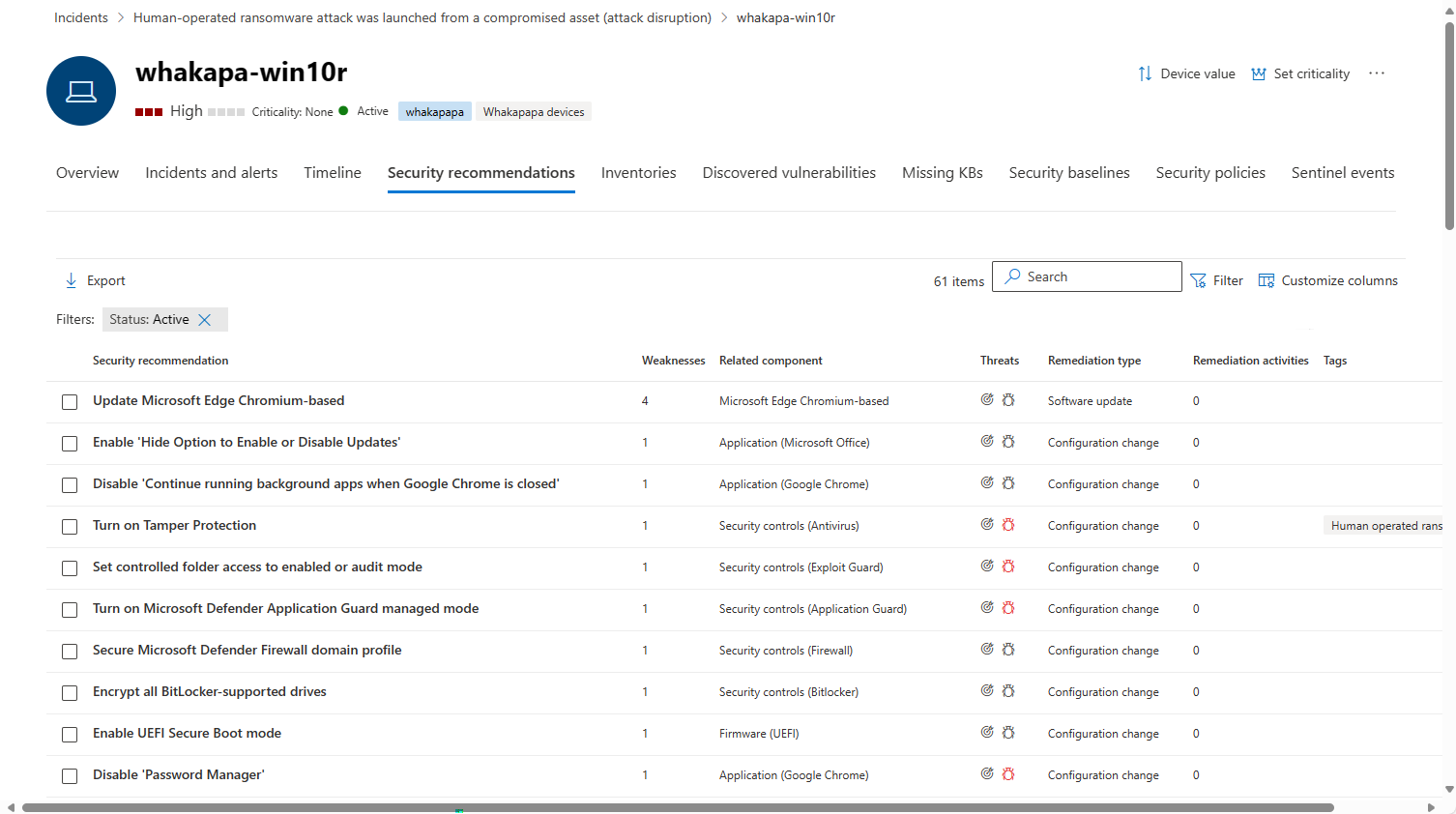Switch to Incidents and alerts tab
The image size is (1456, 814).
click(211, 173)
